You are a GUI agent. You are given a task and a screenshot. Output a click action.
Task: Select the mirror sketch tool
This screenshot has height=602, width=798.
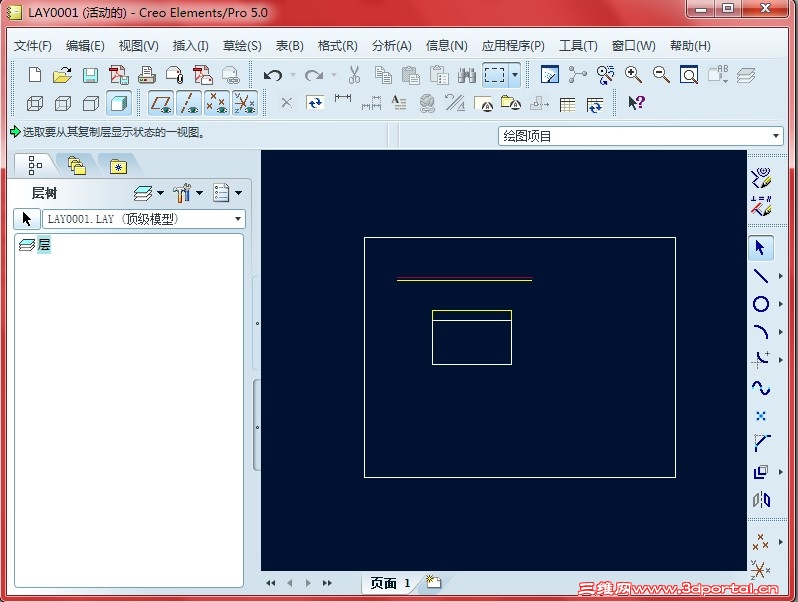point(761,500)
